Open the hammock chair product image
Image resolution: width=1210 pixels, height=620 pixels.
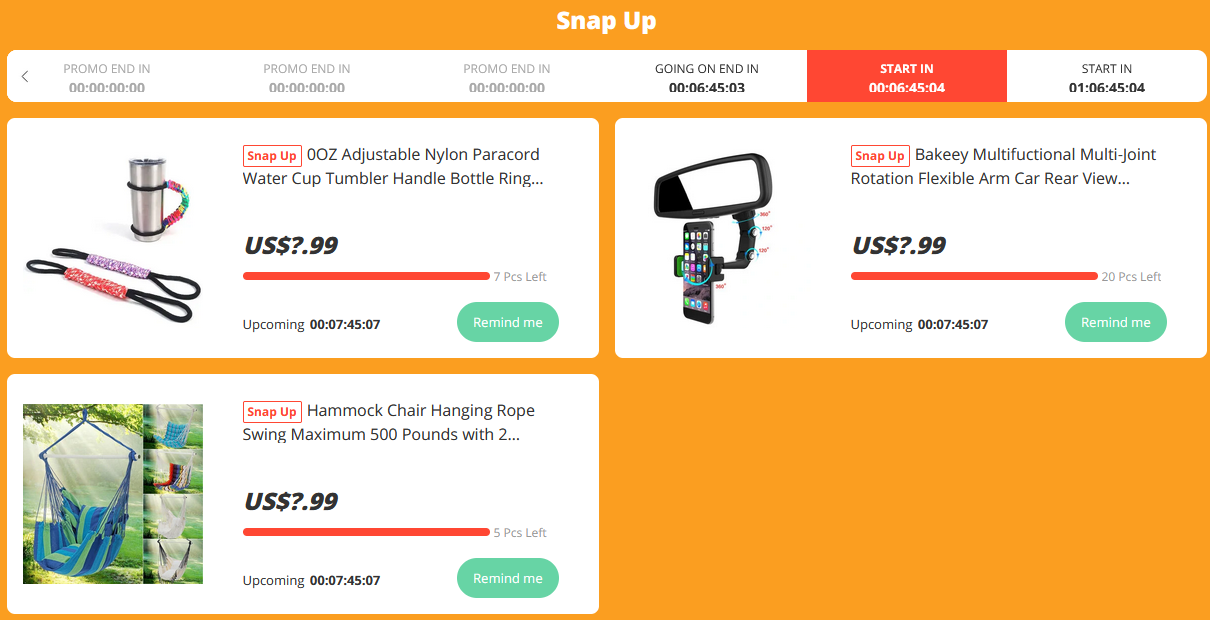tap(113, 494)
